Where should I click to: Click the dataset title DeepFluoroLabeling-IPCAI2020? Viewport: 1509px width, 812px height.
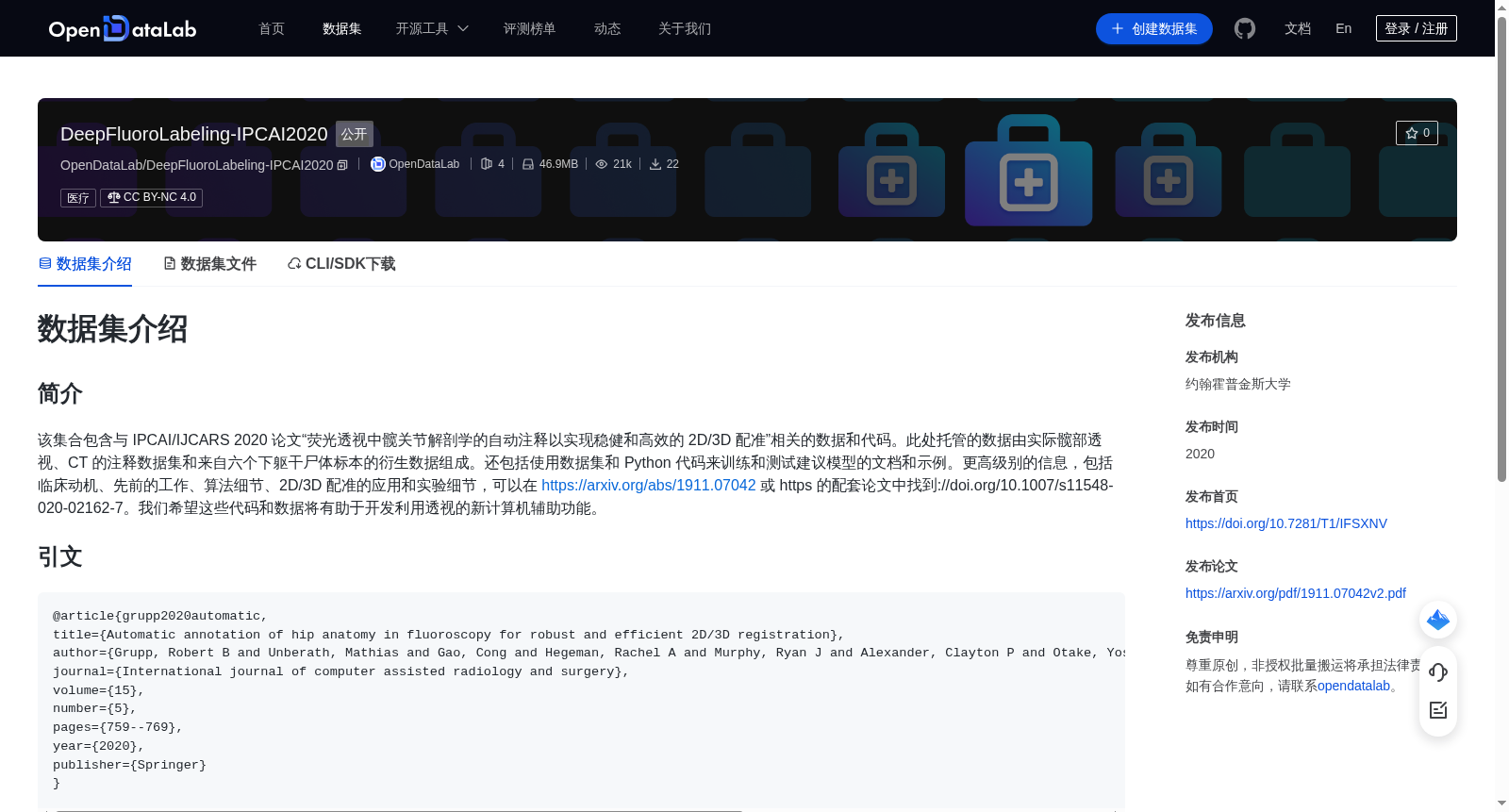194,134
